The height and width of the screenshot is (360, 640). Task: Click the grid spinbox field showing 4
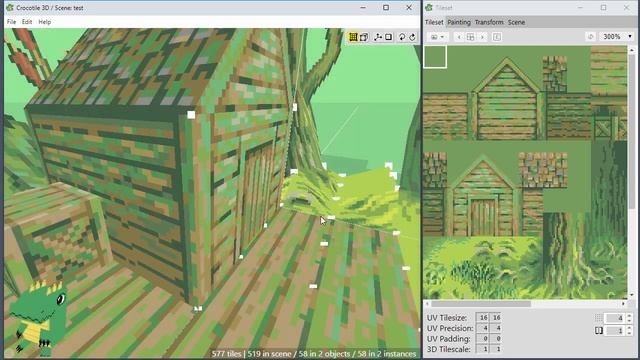pyautogui.click(x=615, y=318)
